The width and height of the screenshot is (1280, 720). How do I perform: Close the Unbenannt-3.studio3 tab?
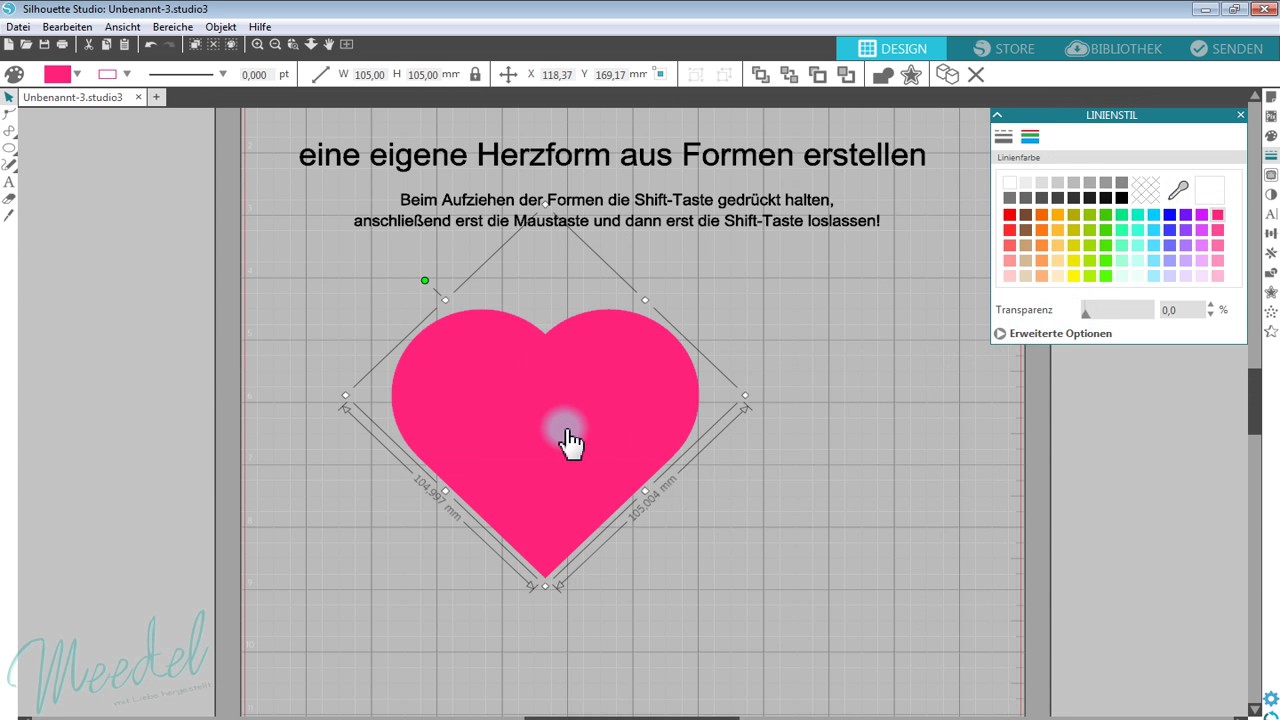[138, 97]
